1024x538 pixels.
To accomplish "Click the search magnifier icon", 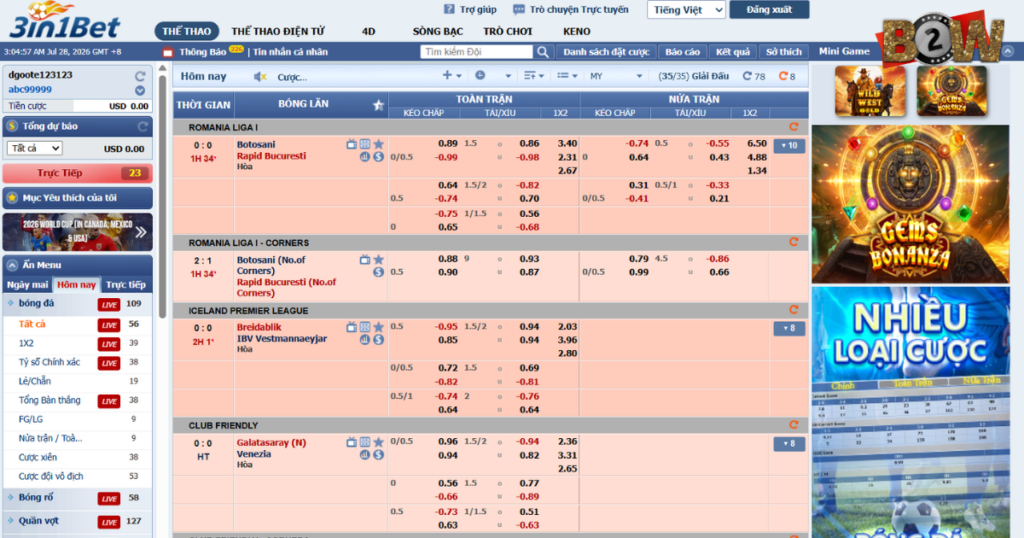I will [543, 52].
